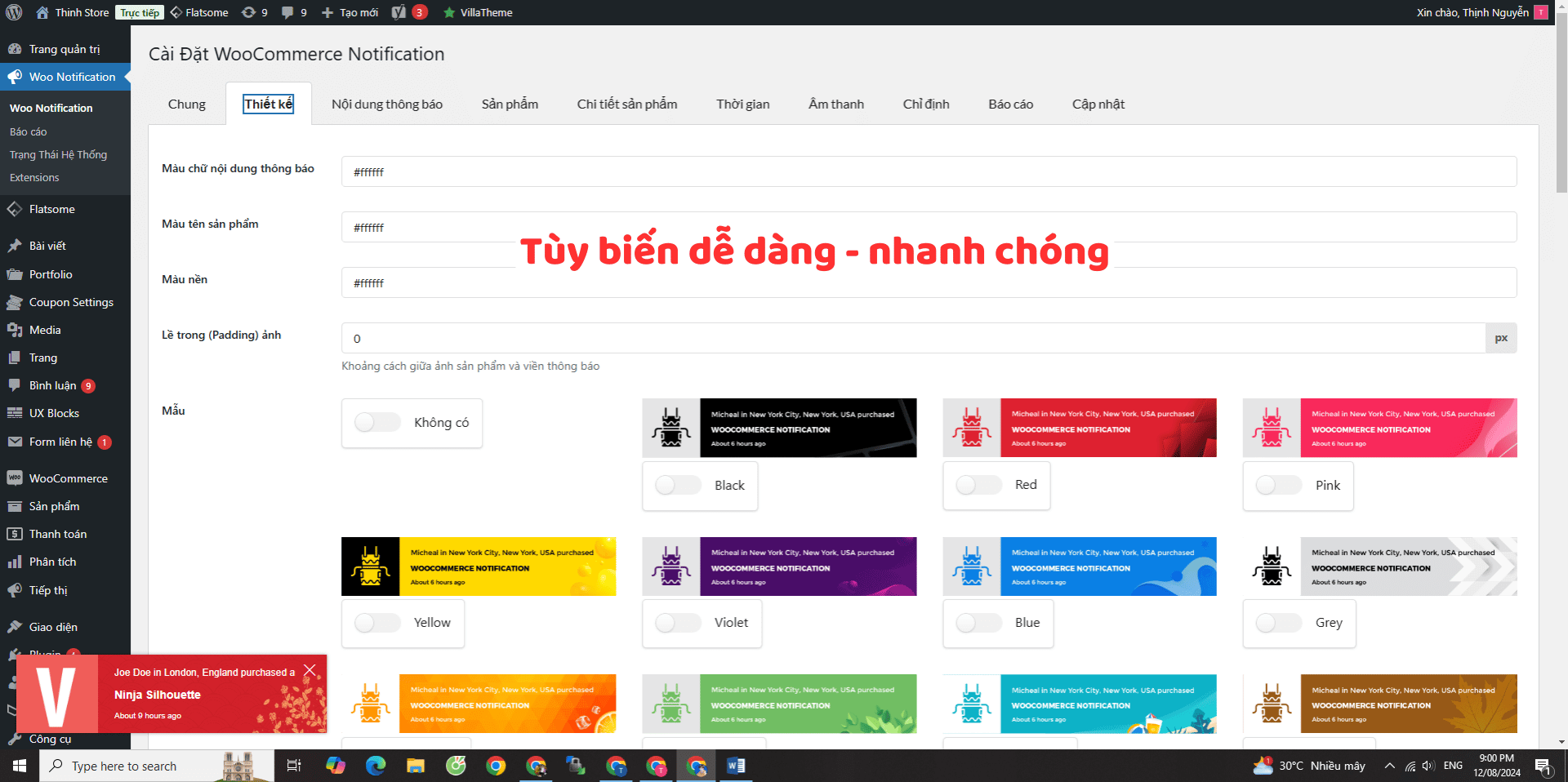Dismiss the Ninja Silhouette purchase popup

[x=310, y=670]
